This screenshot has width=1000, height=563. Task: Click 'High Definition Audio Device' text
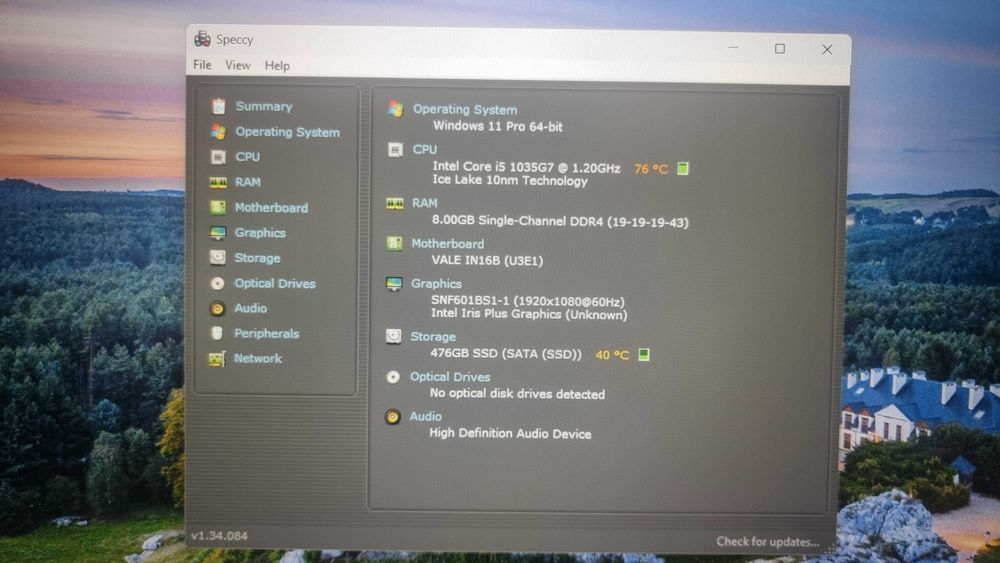click(510, 434)
